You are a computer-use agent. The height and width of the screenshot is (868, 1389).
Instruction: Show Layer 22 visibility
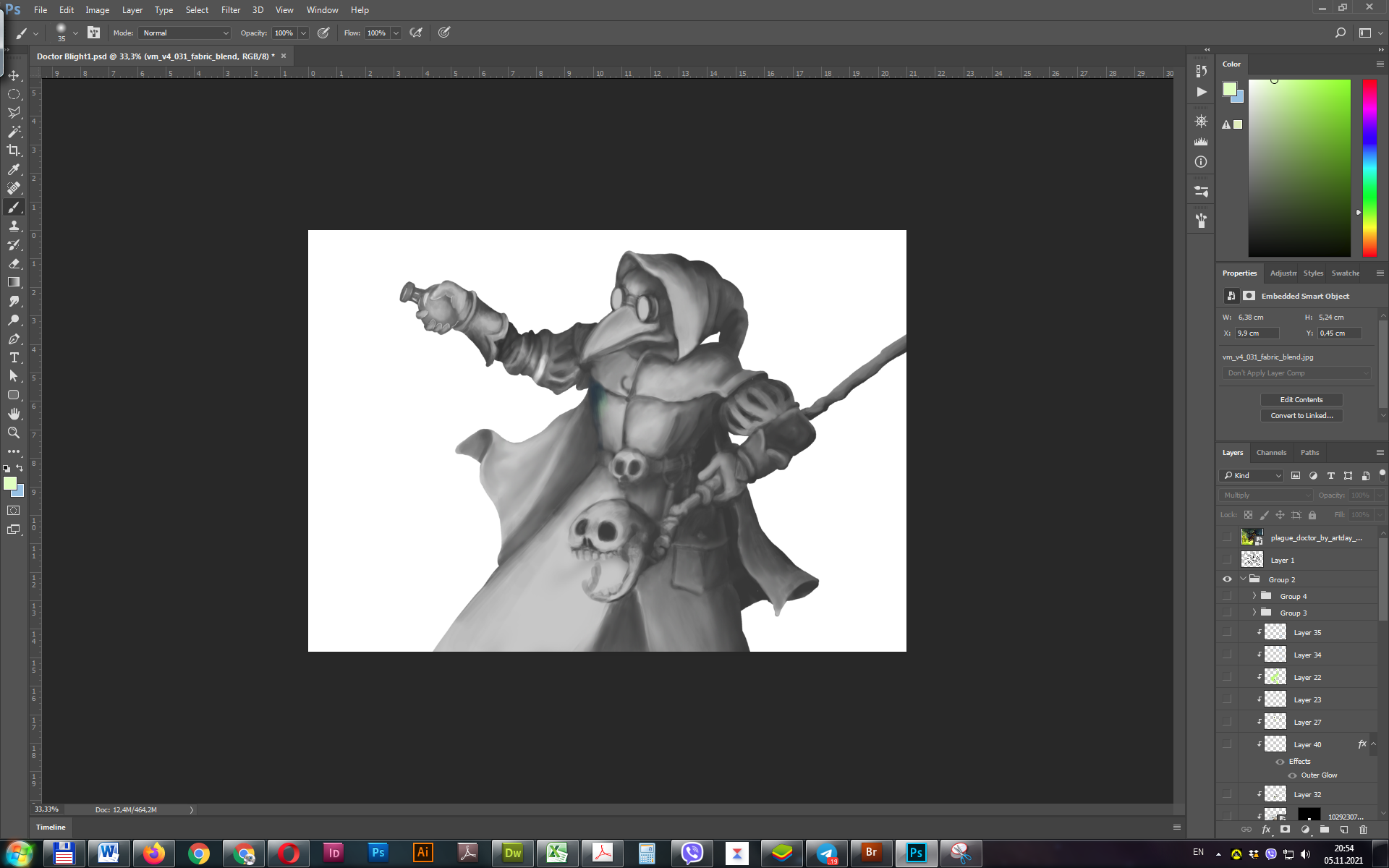pyautogui.click(x=1227, y=677)
